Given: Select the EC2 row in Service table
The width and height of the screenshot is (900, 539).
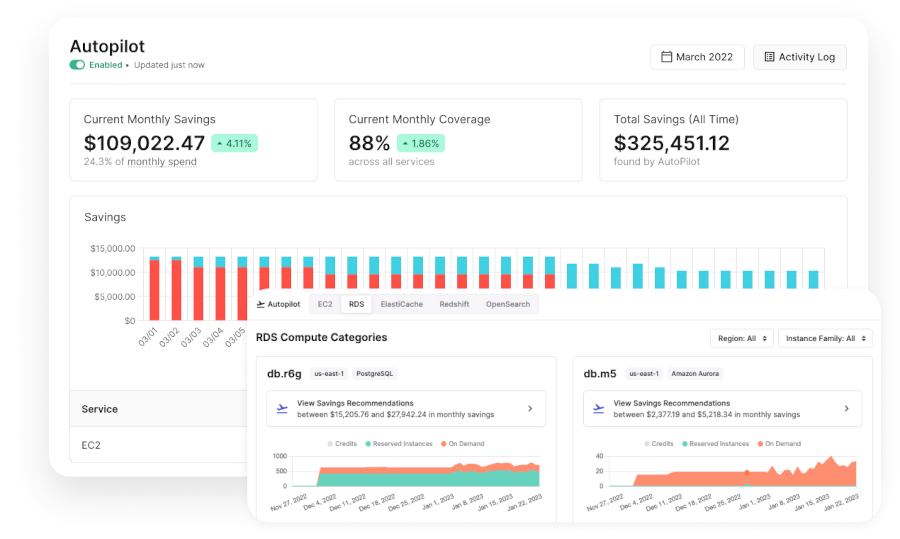Looking at the screenshot, I should [x=158, y=445].
